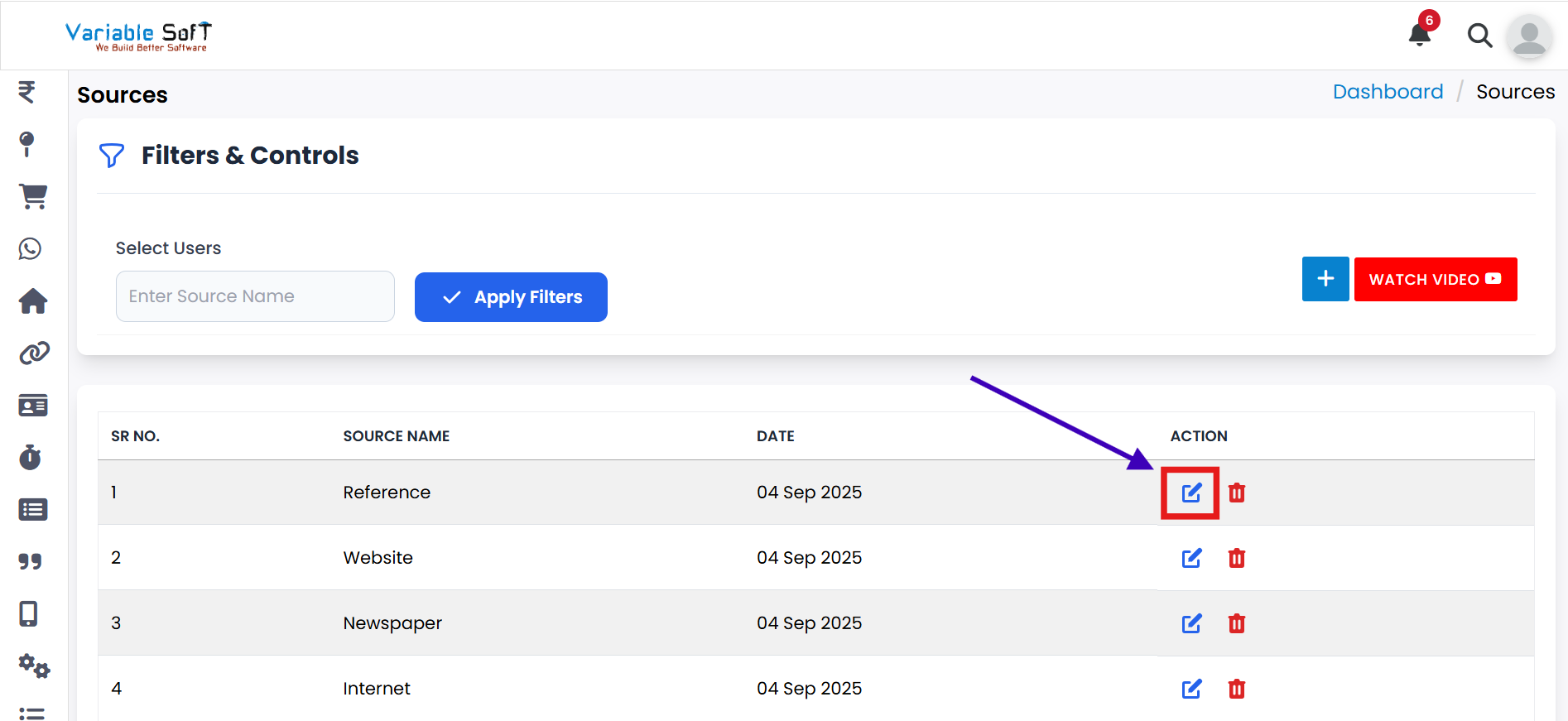
Task: Open the WhatsApp sidebar icon
Action: tap(31, 248)
